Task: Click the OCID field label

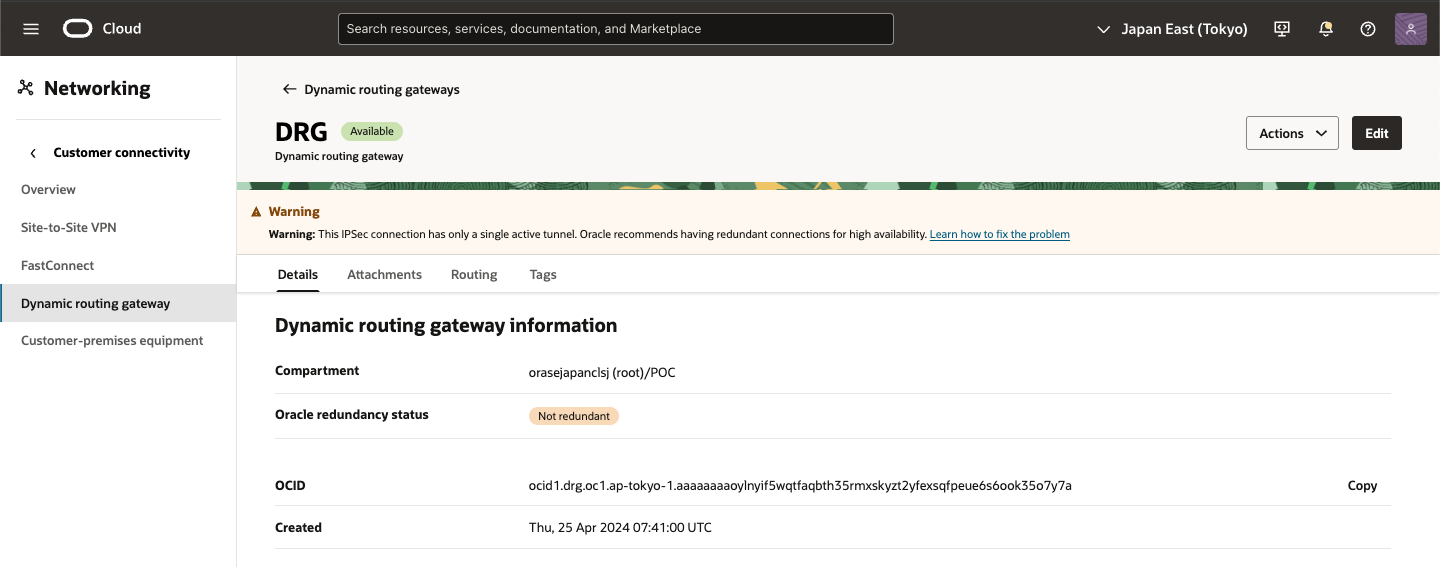Action: (x=290, y=486)
